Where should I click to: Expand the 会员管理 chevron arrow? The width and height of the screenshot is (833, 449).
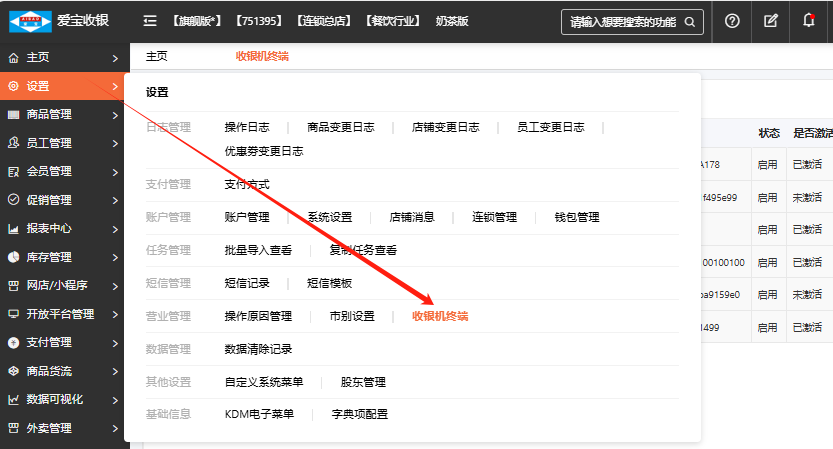[115, 172]
